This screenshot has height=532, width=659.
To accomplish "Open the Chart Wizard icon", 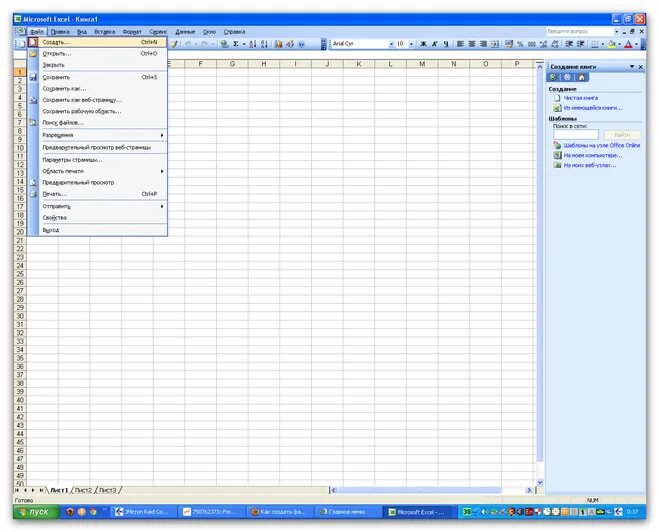I will click(278, 44).
